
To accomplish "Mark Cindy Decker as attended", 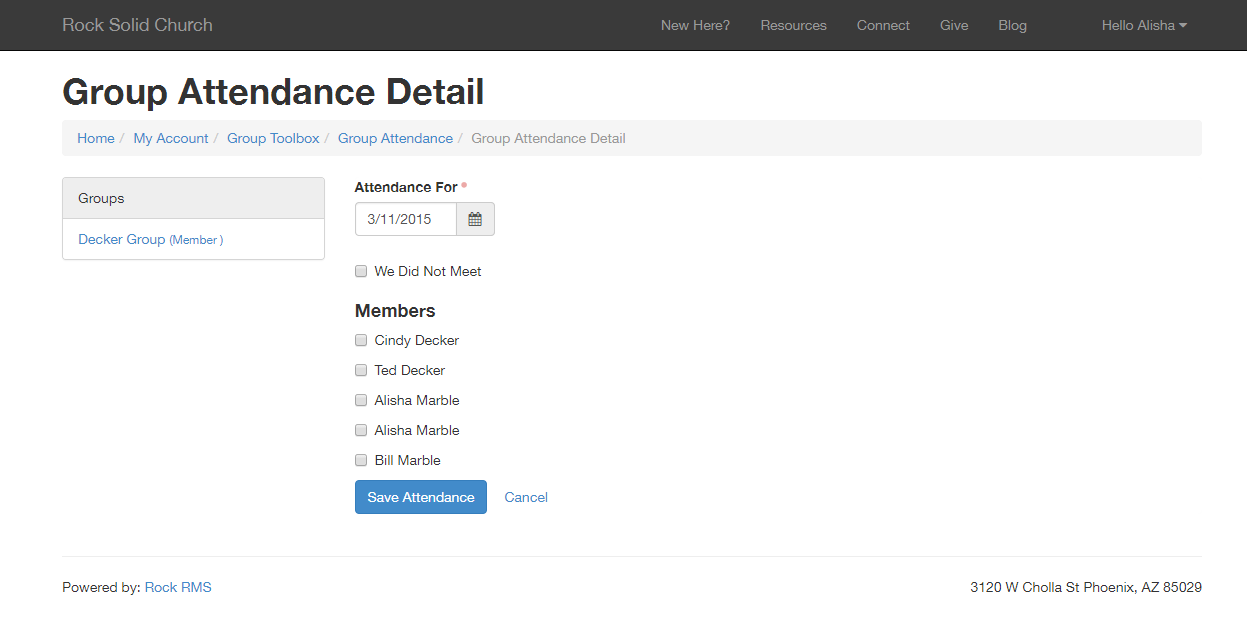I will click(x=361, y=340).
